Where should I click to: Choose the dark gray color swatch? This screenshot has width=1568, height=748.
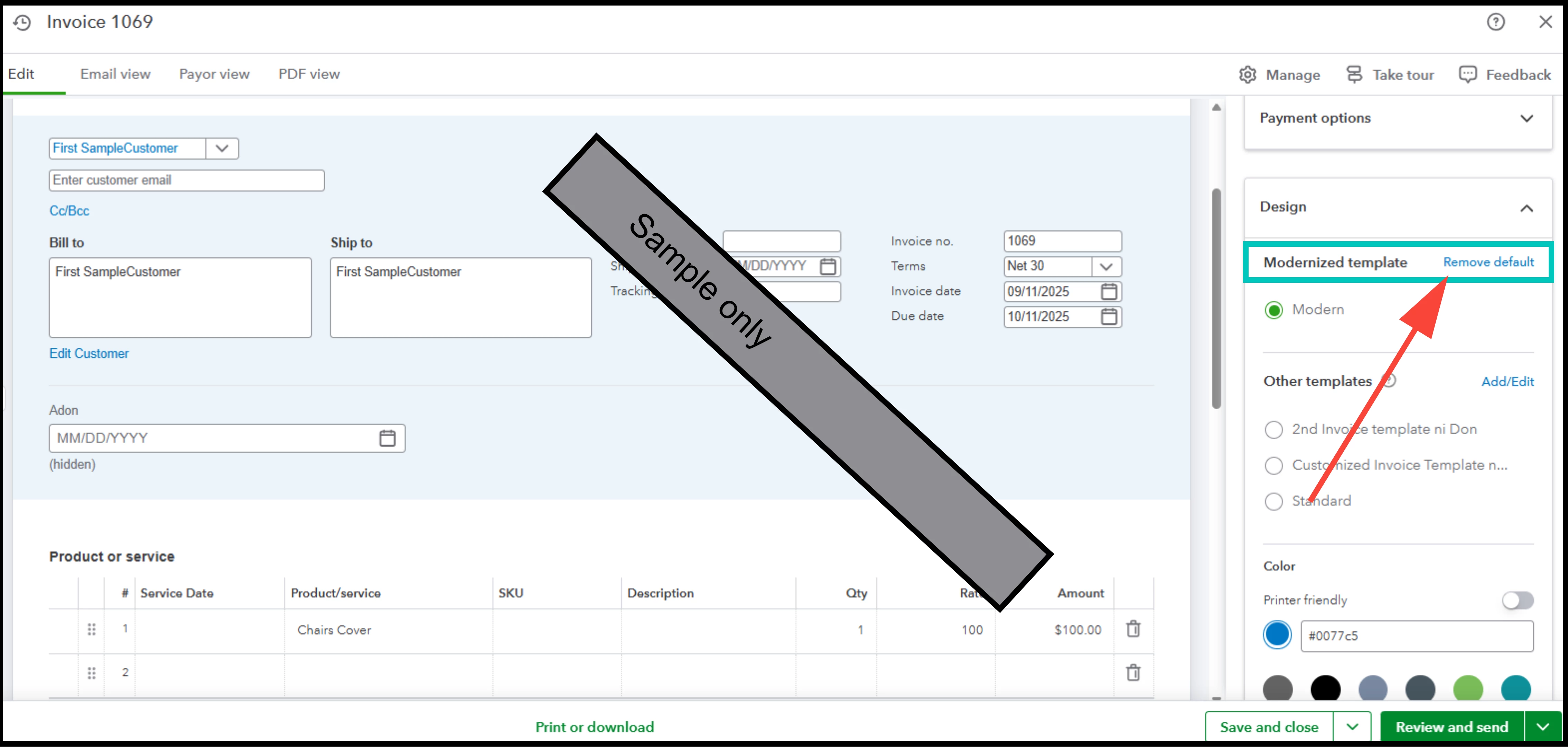pos(1277,688)
